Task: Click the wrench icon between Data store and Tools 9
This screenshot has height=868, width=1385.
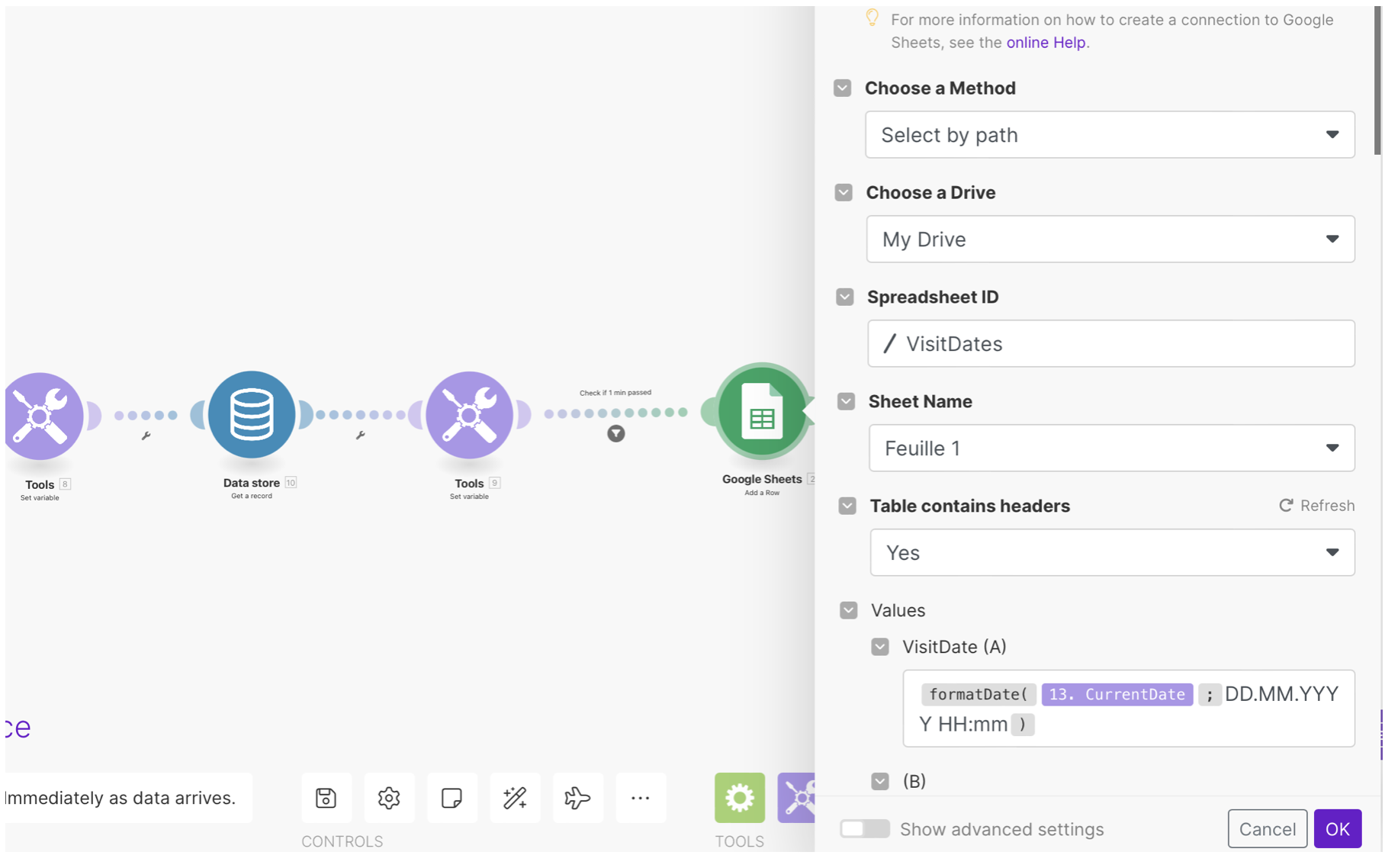Action: tap(360, 435)
